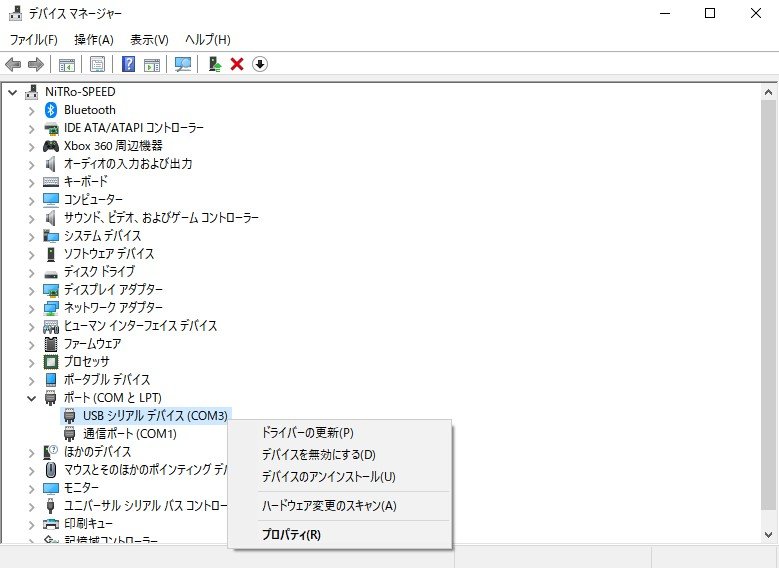Open the Properties sheet toolbar icon
The width and height of the screenshot is (779, 568).
pos(97,64)
